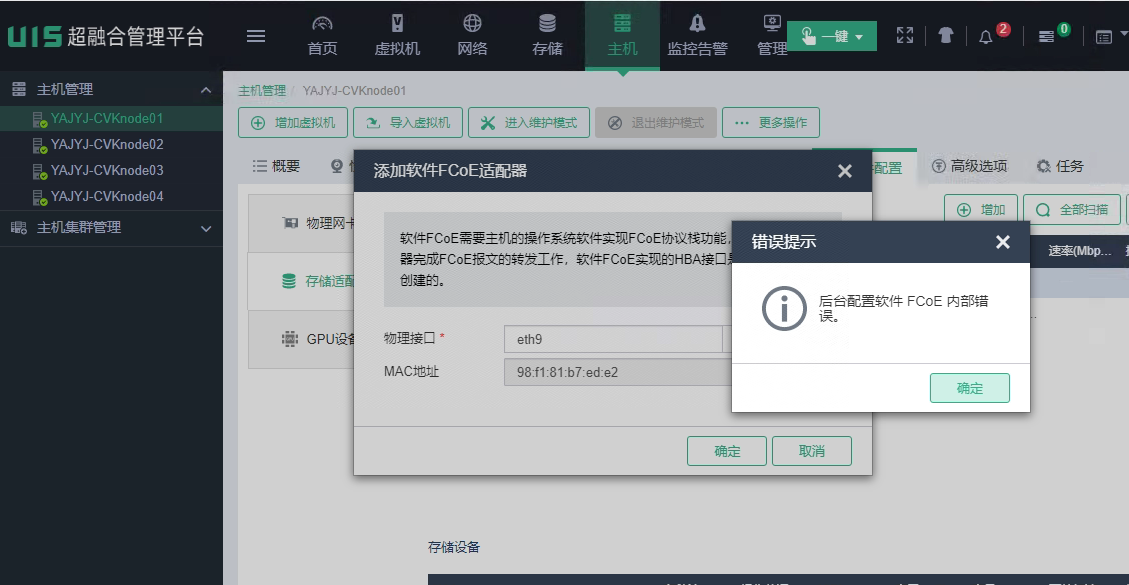Switch to the 任务 tab

[x=1060, y=166]
